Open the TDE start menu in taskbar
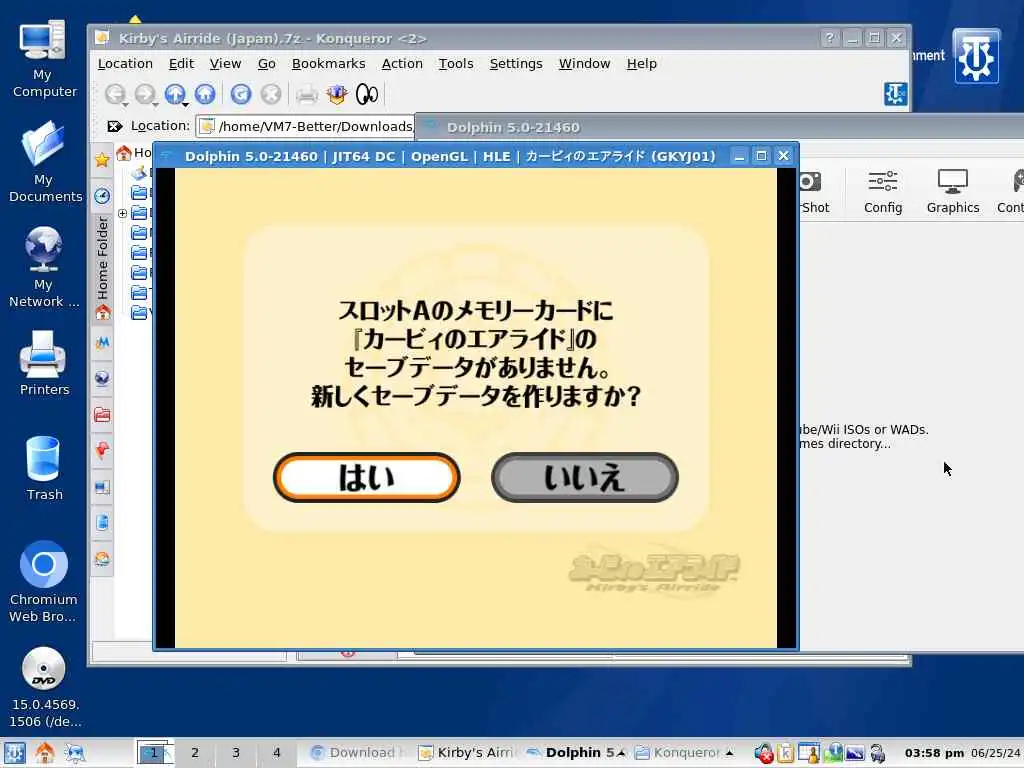 (x=14, y=753)
